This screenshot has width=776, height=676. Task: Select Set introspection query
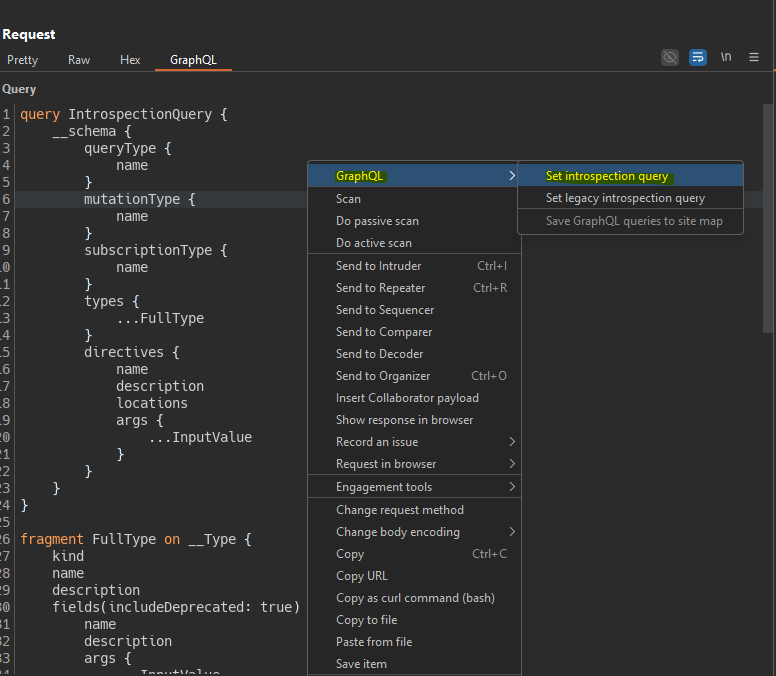[x=607, y=176]
